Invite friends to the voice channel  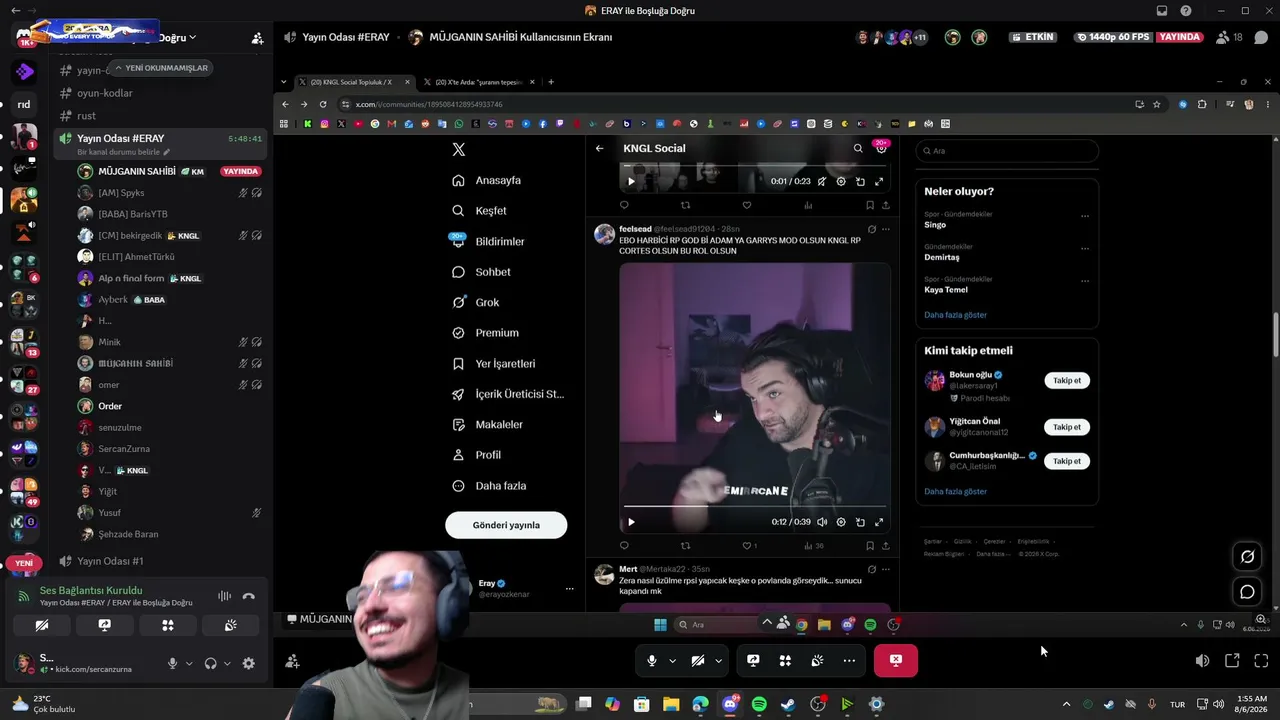(292, 661)
